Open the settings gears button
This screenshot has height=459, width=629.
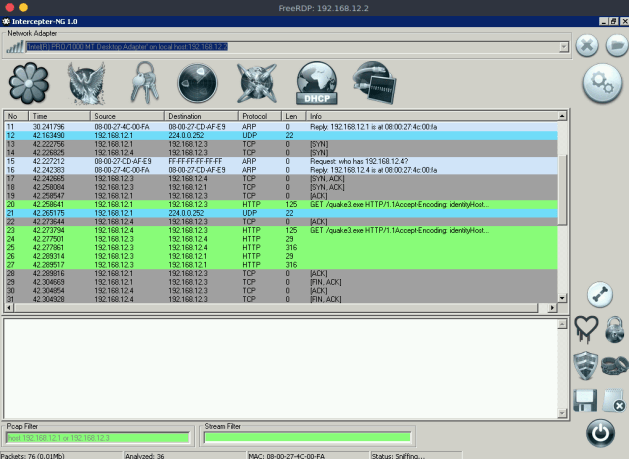(x=602, y=82)
